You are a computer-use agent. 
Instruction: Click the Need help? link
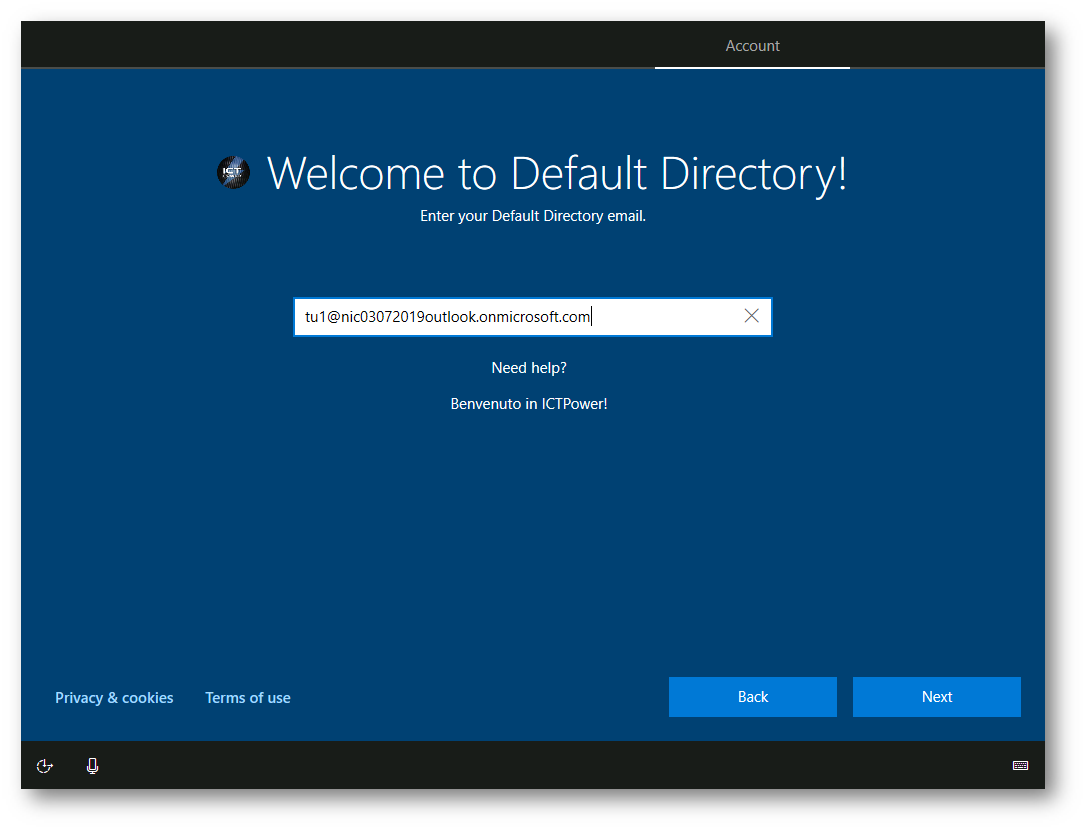click(529, 368)
